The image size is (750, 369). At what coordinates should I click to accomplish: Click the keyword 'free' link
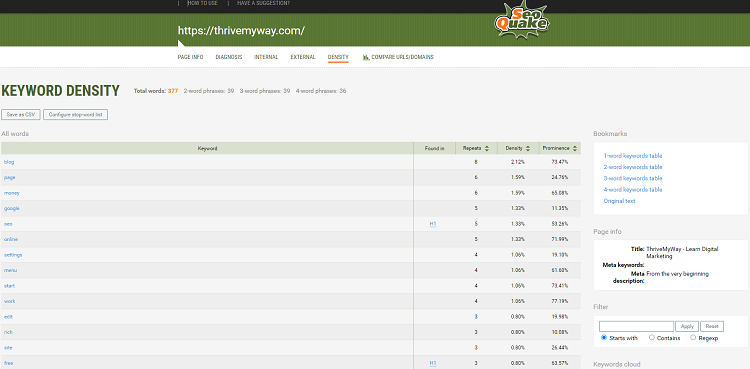[9, 363]
